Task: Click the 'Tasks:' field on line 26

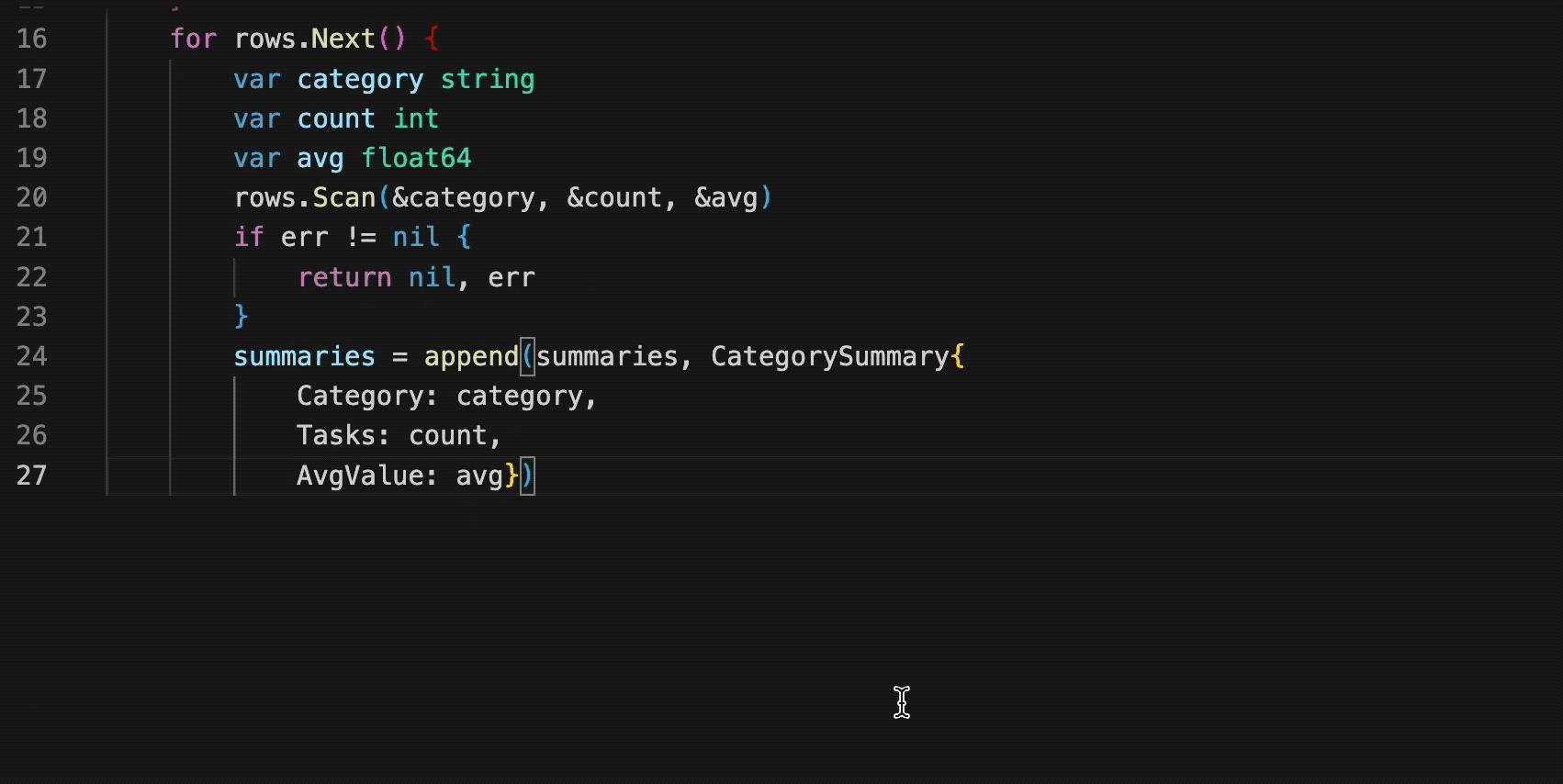Action: (x=343, y=435)
